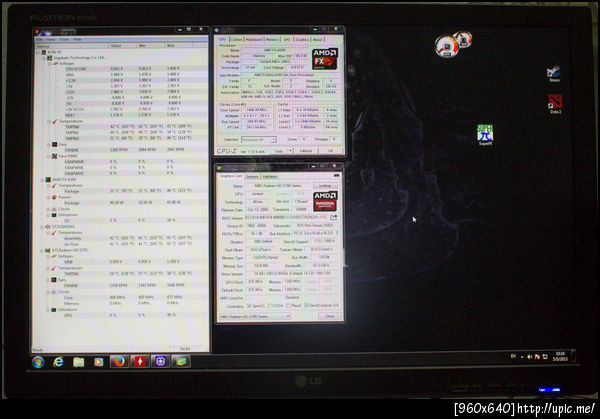Toggle the OpenCL checkbox in GPU-Z
This screenshot has height=419, width=600.
(249, 306)
